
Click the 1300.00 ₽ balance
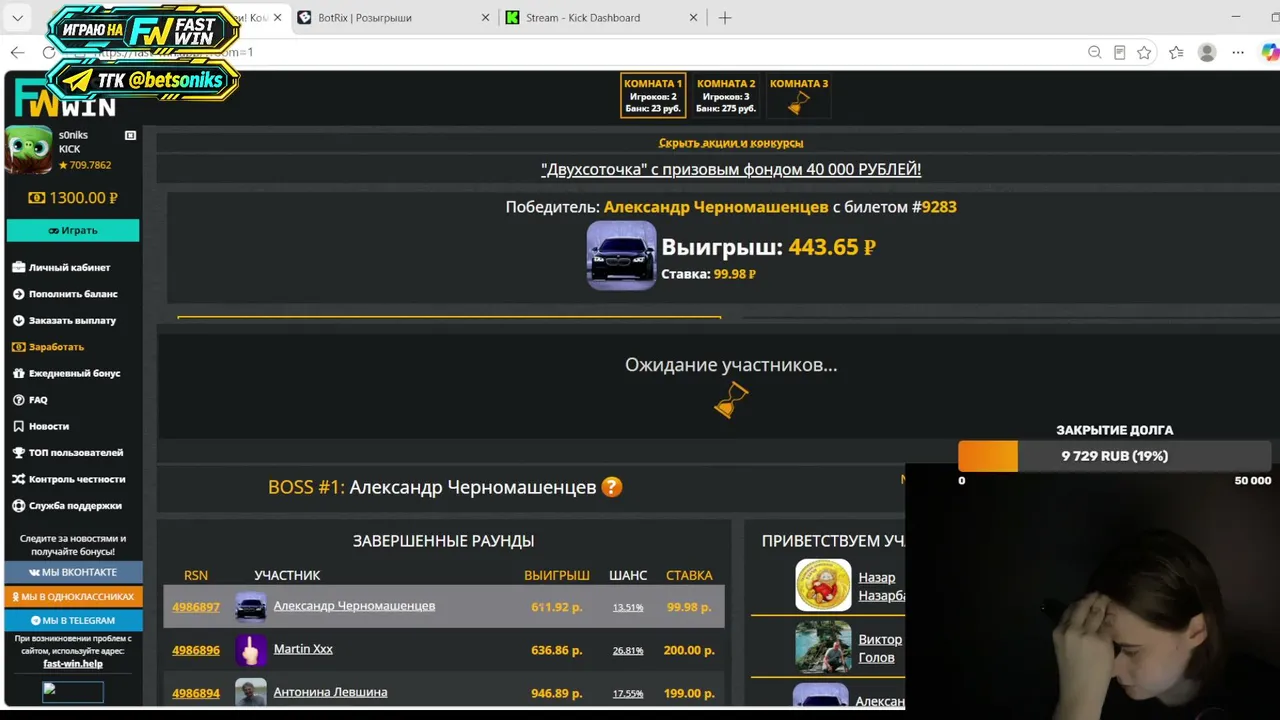pyautogui.click(x=73, y=198)
